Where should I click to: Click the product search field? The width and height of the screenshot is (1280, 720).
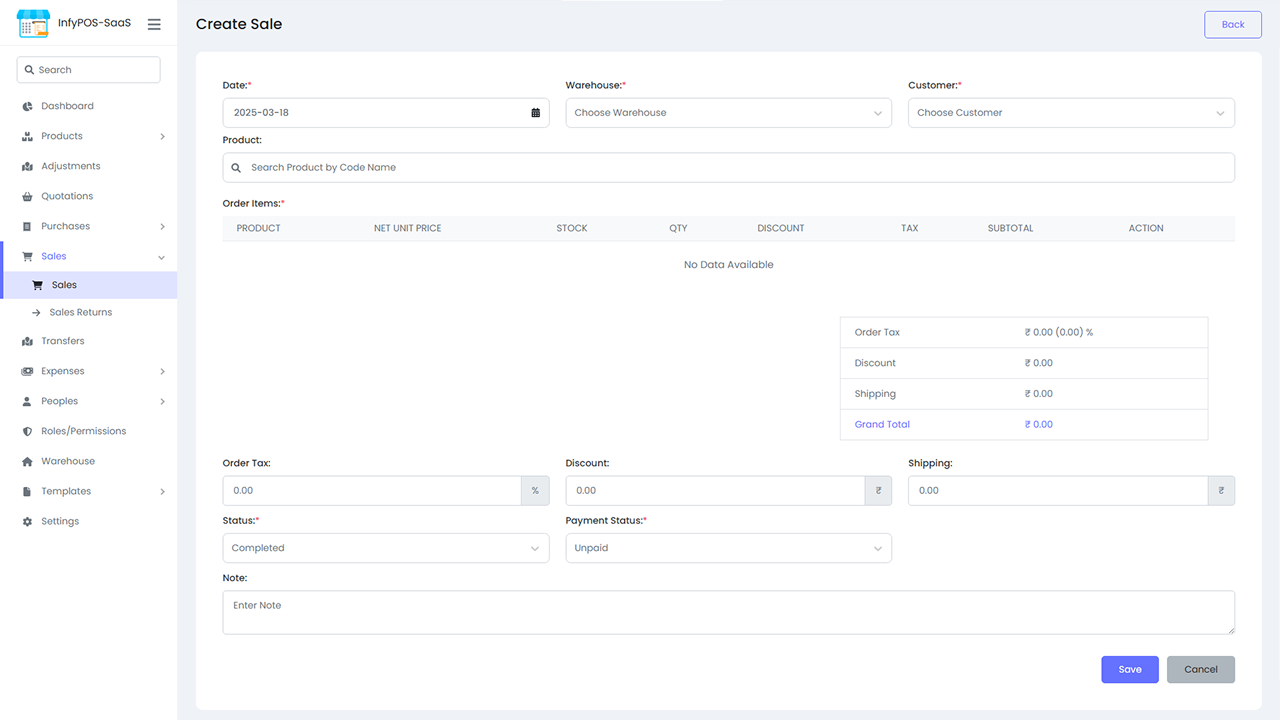[728, 167]
